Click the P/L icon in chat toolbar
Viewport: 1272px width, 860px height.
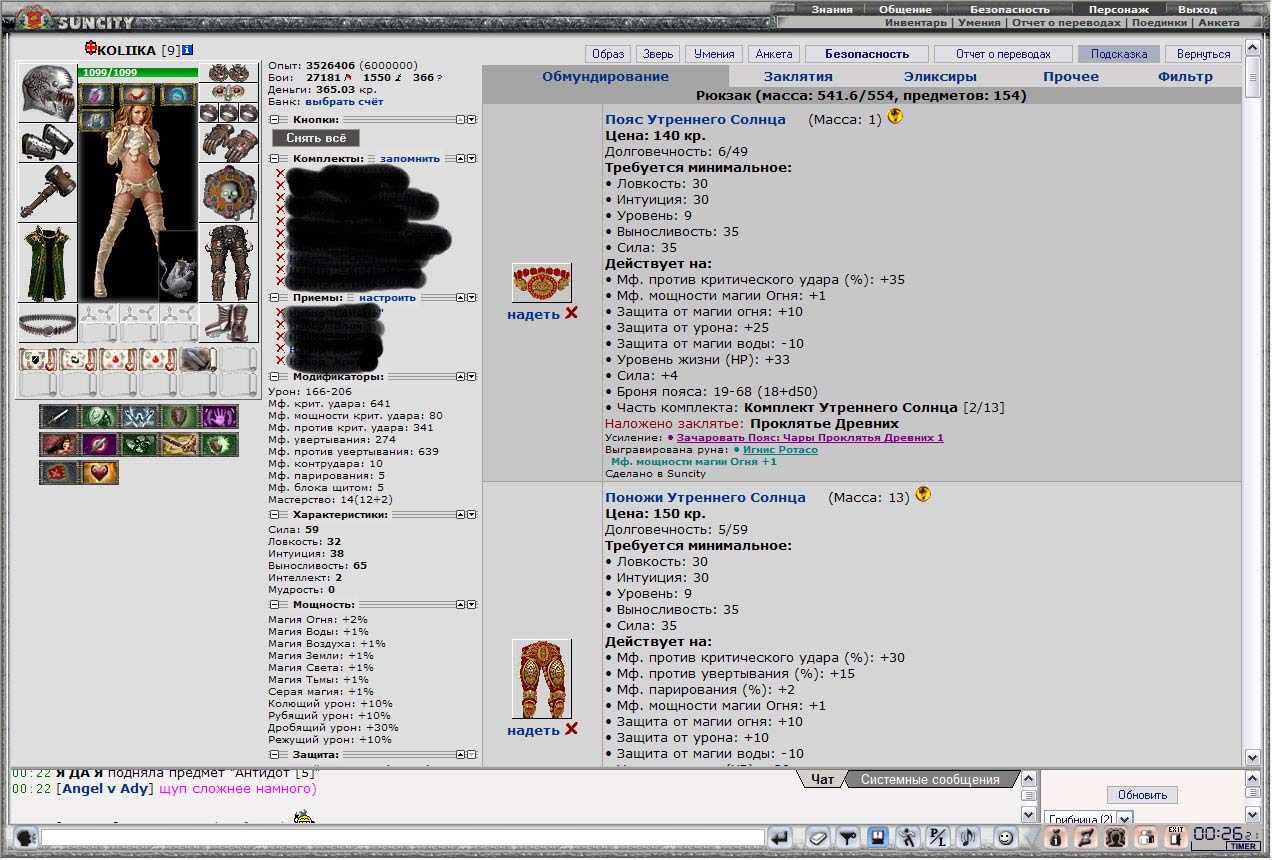(x=938, y=837)
